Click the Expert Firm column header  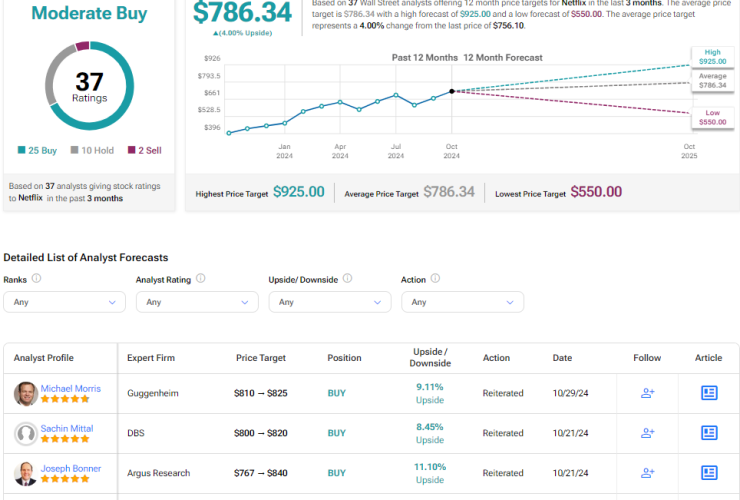(151, 358)
